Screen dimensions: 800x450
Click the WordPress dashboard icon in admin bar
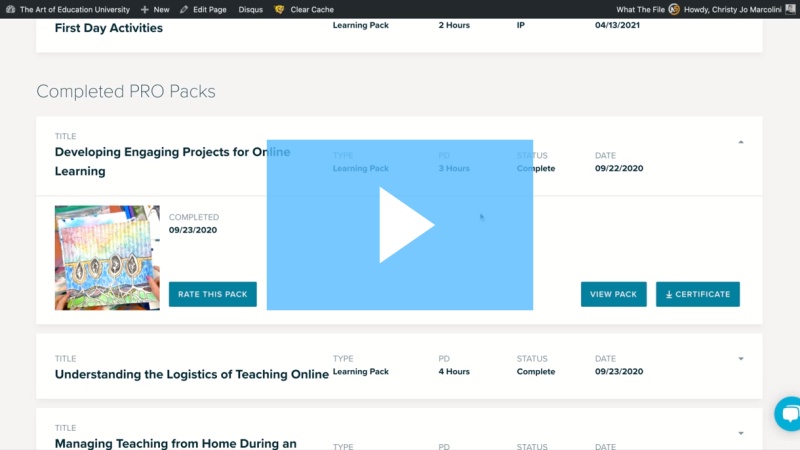[x=10, y=9]
